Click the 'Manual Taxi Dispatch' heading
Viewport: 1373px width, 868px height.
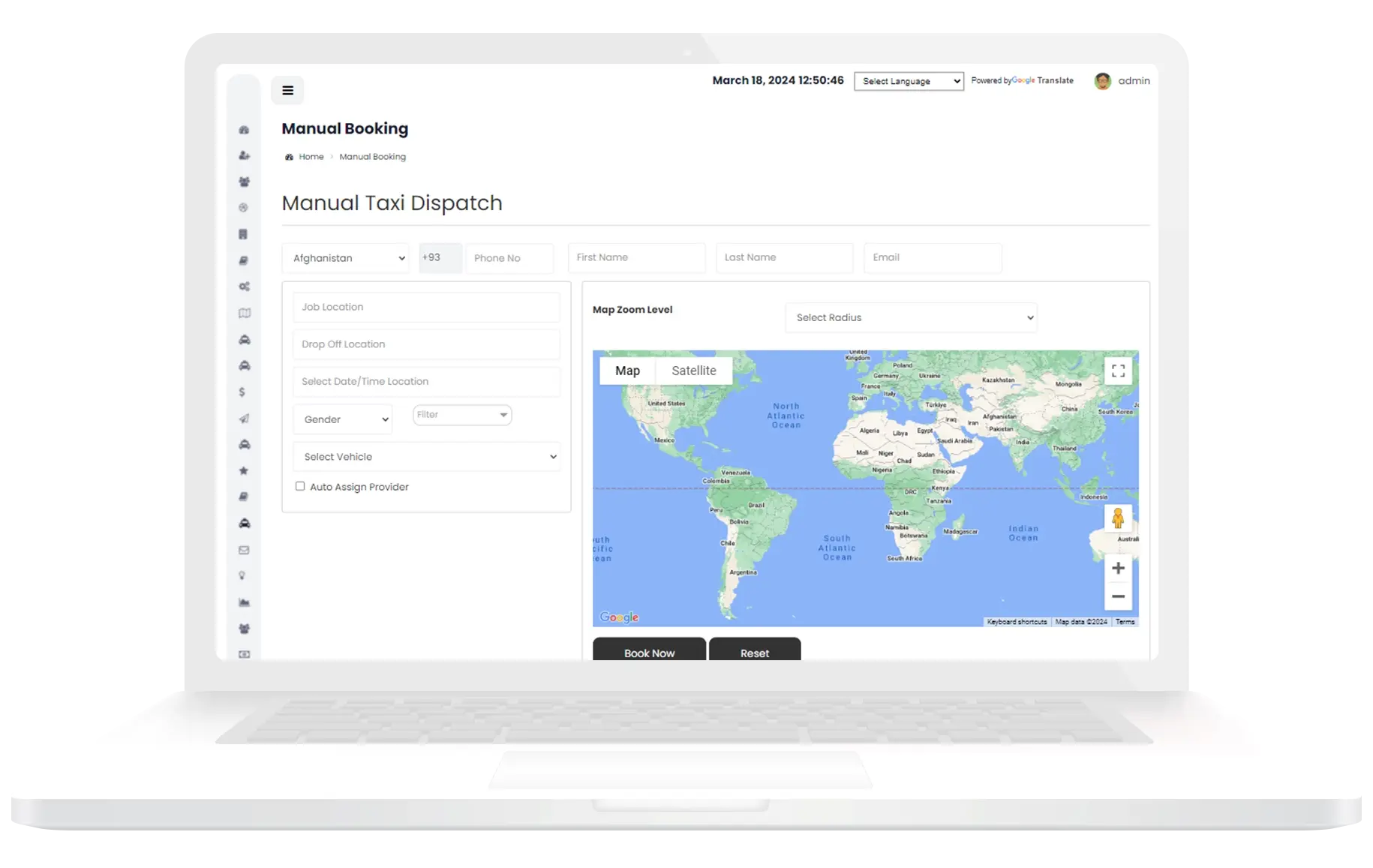(392, 203)
